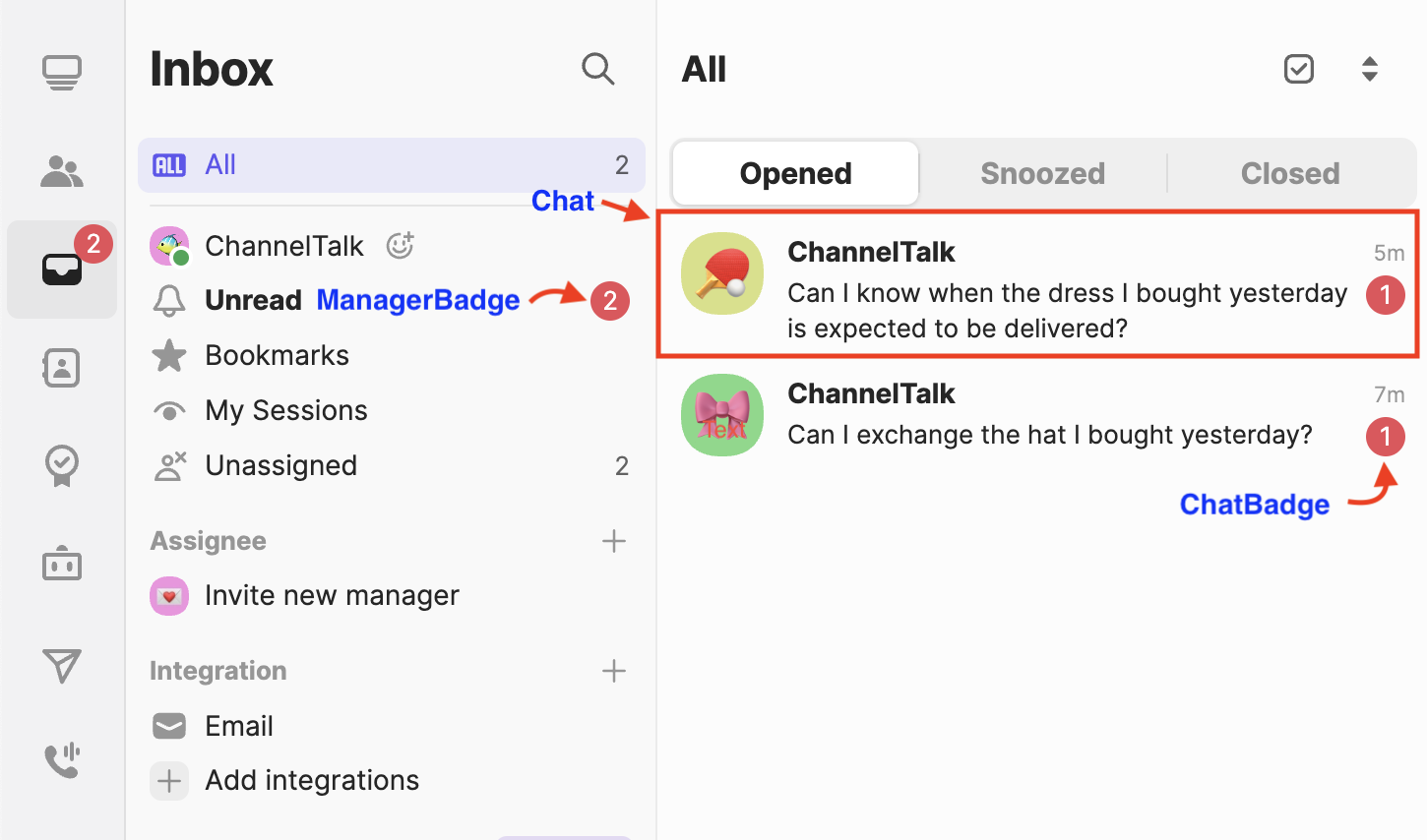Screen dimensions: 1427x840
Task: Open the desktop monitor icon in sidebar
Action: [62, 73]
